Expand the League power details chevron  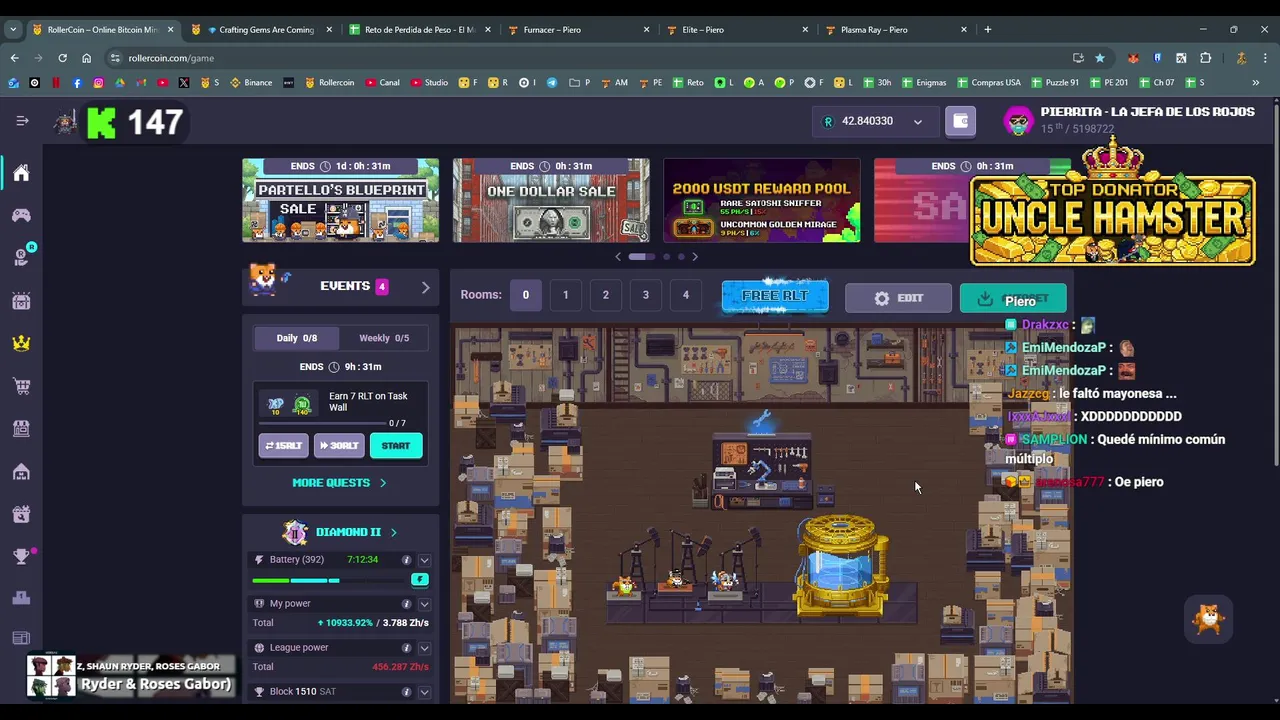(x=424, y=648)
